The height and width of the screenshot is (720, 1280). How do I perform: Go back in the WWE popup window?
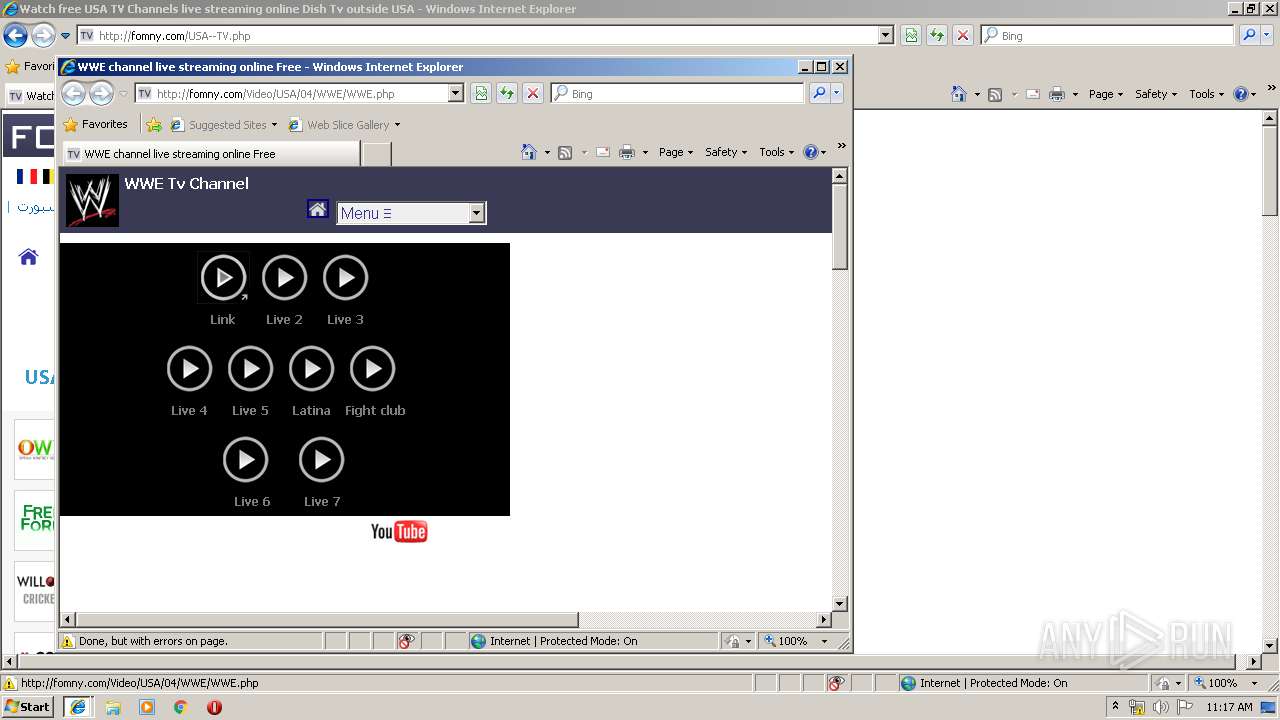[x=74, y=93]
